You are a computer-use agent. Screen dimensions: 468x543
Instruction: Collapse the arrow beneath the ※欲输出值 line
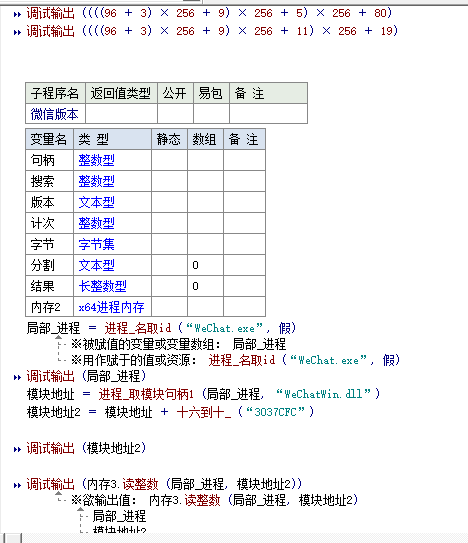point(80,509)
